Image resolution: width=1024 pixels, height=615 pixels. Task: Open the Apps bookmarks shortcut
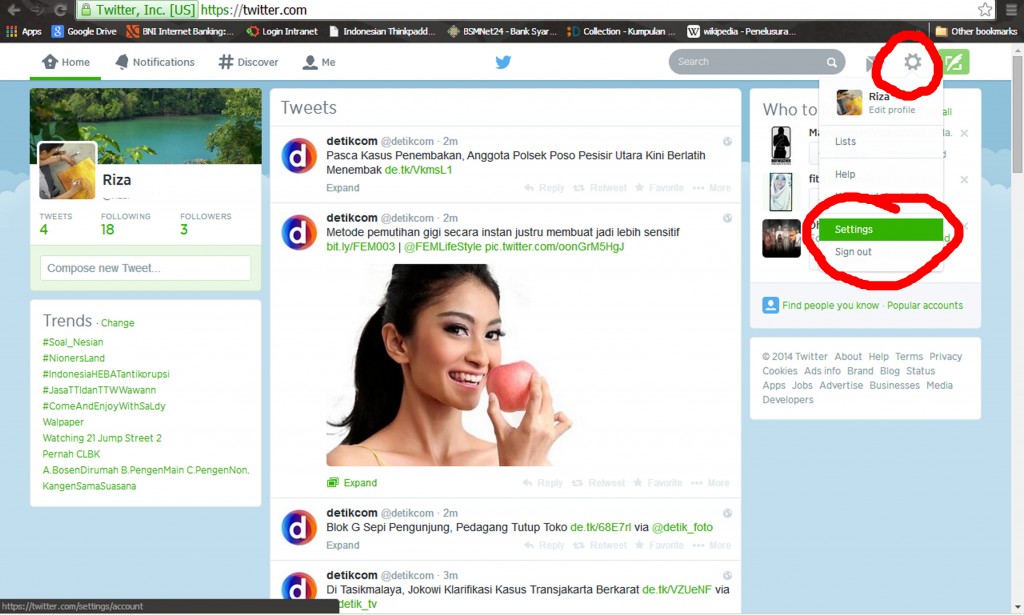[x=24, y=31]
